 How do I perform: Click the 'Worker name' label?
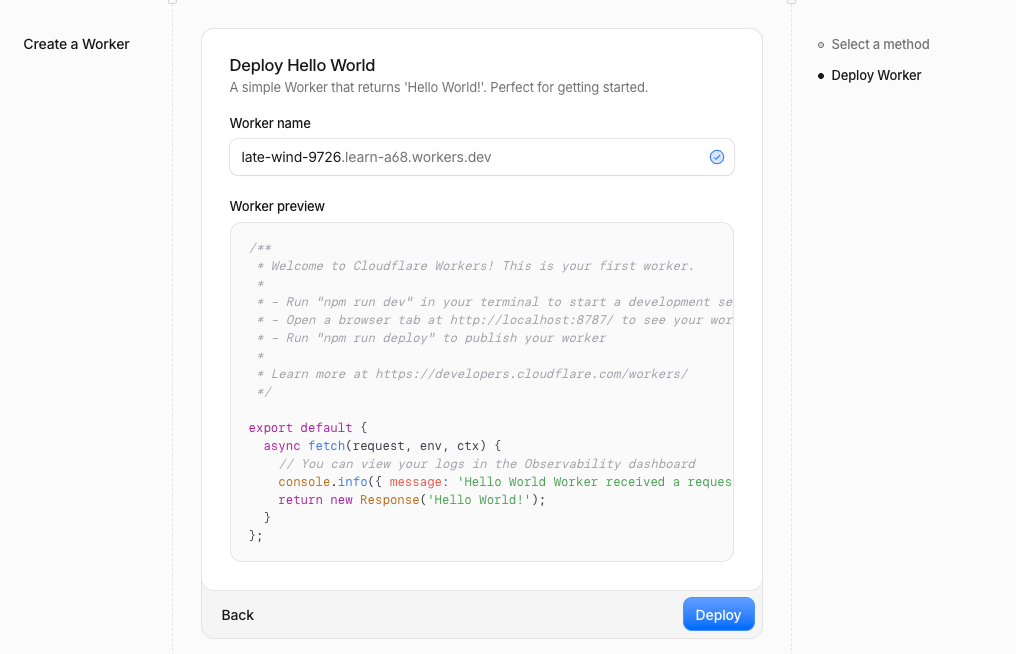pos(270,123)
